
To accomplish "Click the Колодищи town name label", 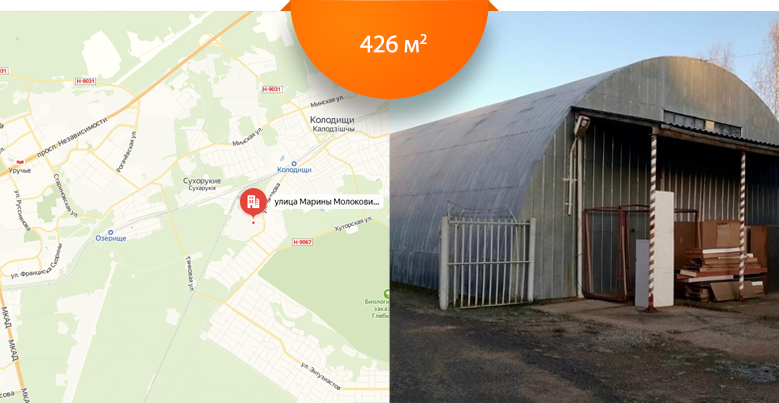I will pyautogui.click(x=332, y=120).
